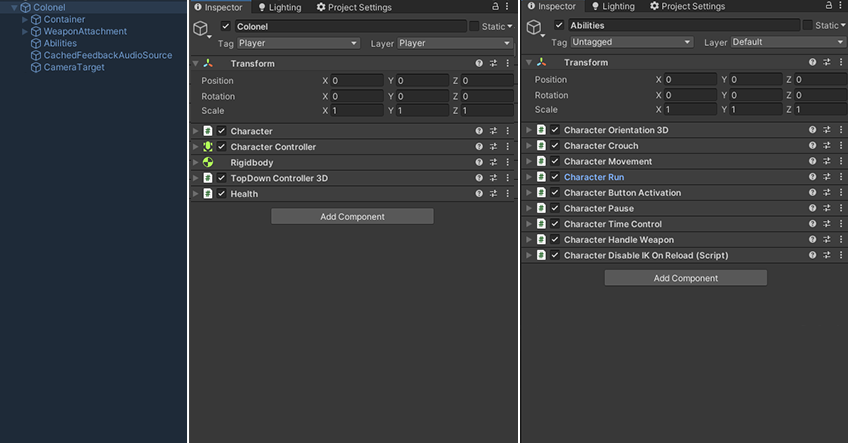848x443 pixels.
Task: Click Add Component in Colonel inspector
Action: pyautogui.click(x=352, y=216)
